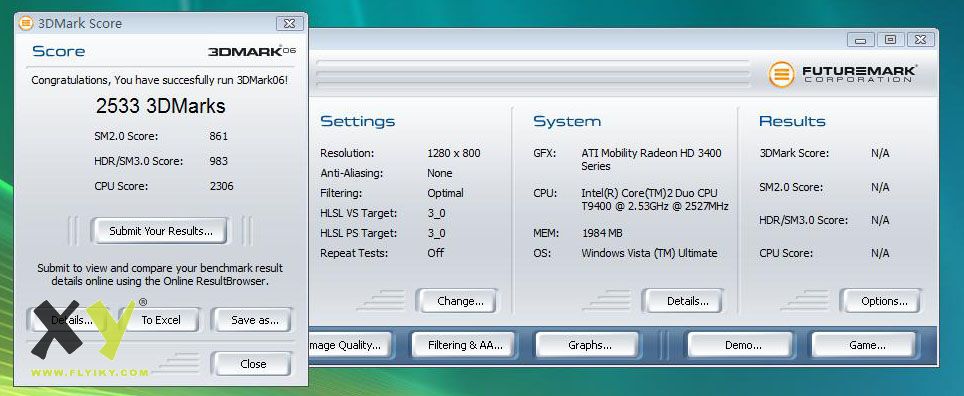Image resolution: width=964 pixels, height=396 pixels.
Task: Click the Results section heading
Action: (792, 121)
